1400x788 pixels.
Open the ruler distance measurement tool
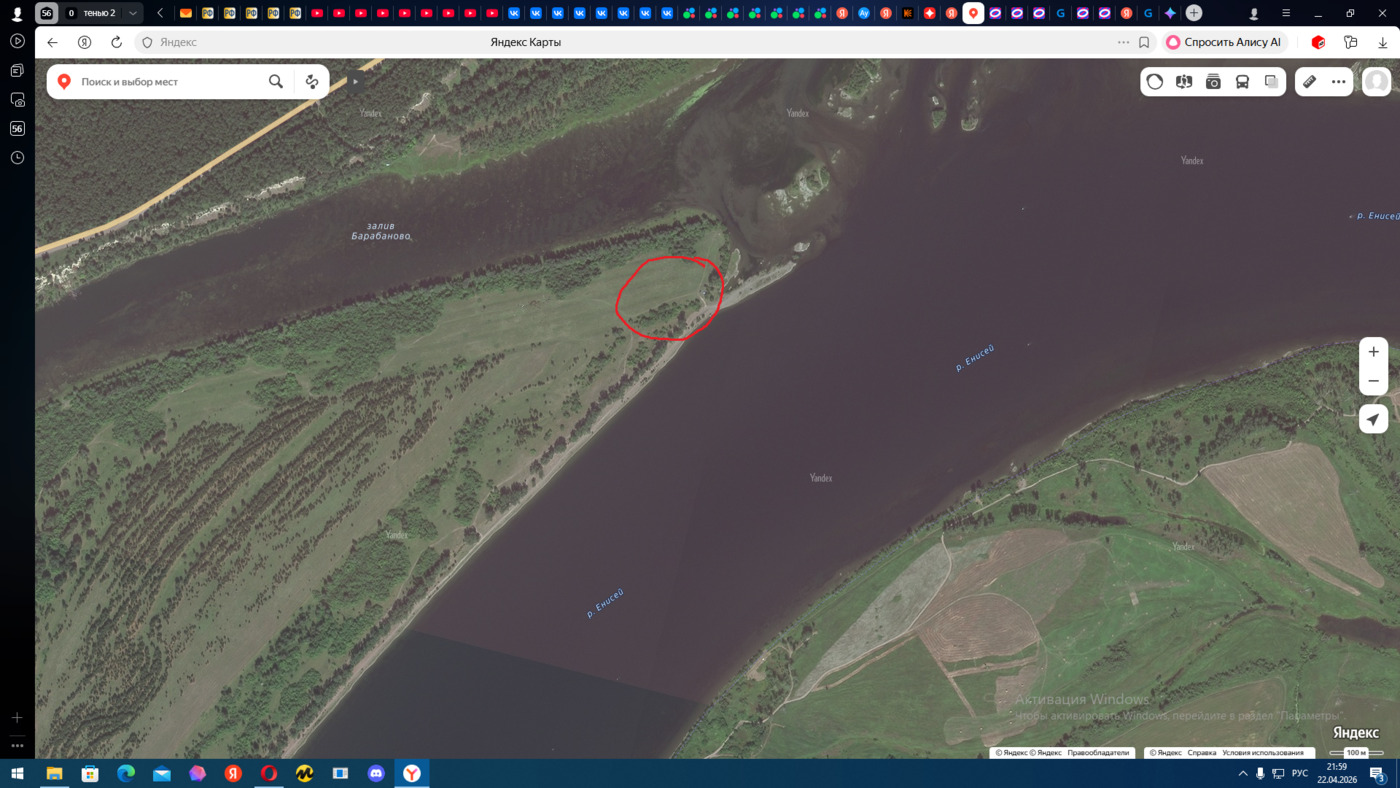click(x=1309, y=82)
